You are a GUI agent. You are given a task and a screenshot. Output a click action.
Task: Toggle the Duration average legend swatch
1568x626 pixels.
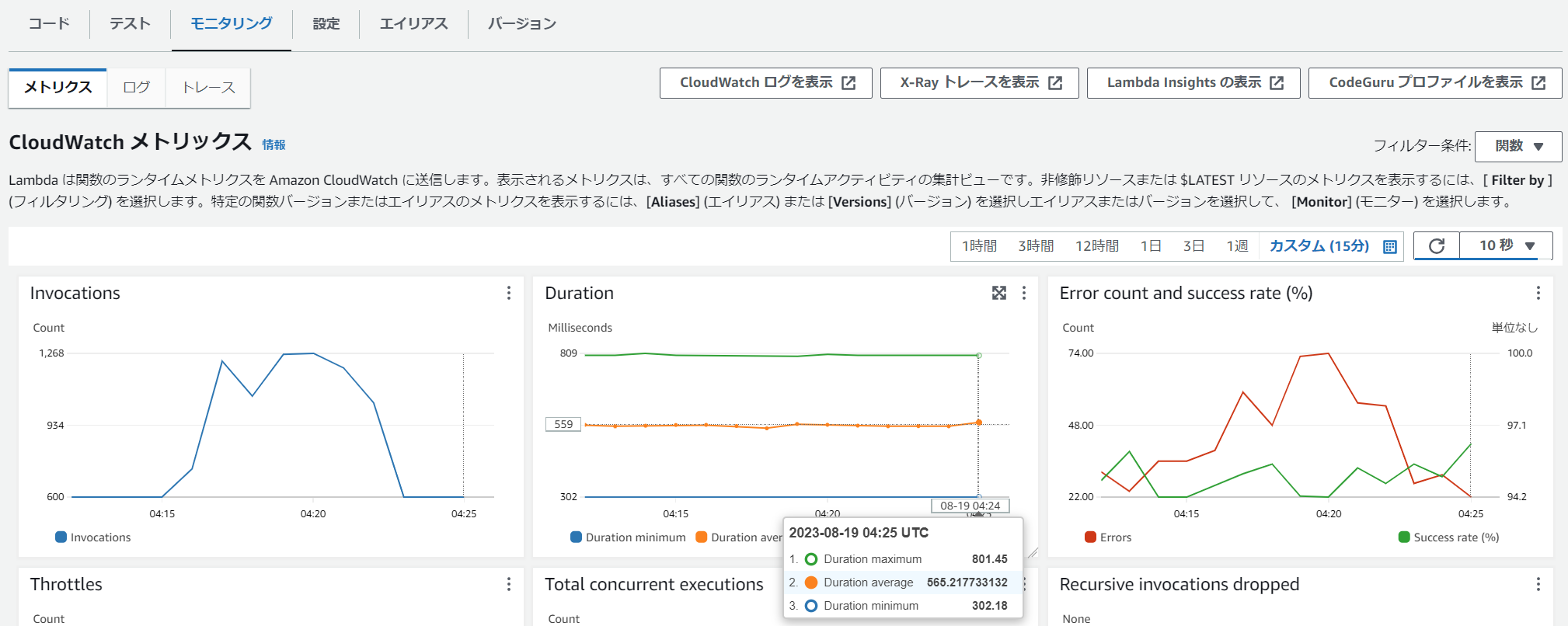coord(701,537)
